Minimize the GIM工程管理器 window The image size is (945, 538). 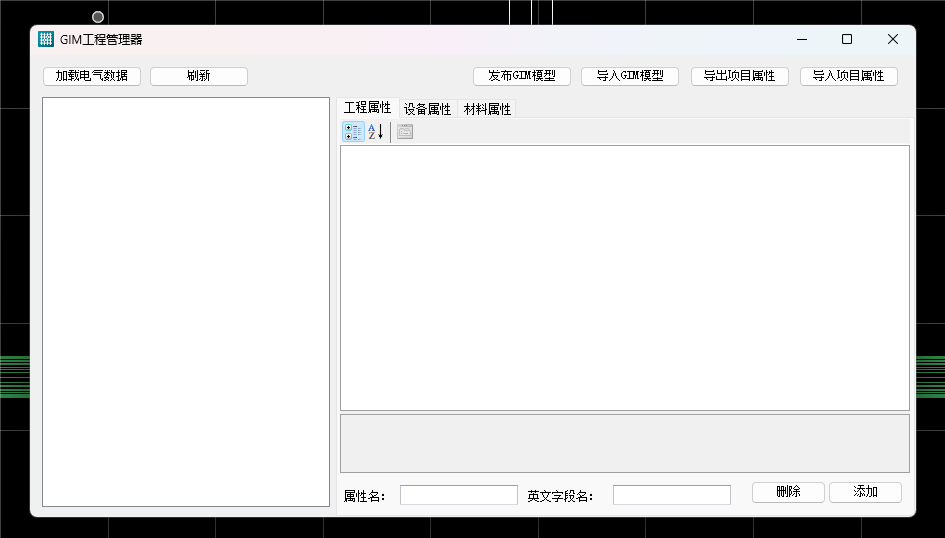[x=802, y=39]
